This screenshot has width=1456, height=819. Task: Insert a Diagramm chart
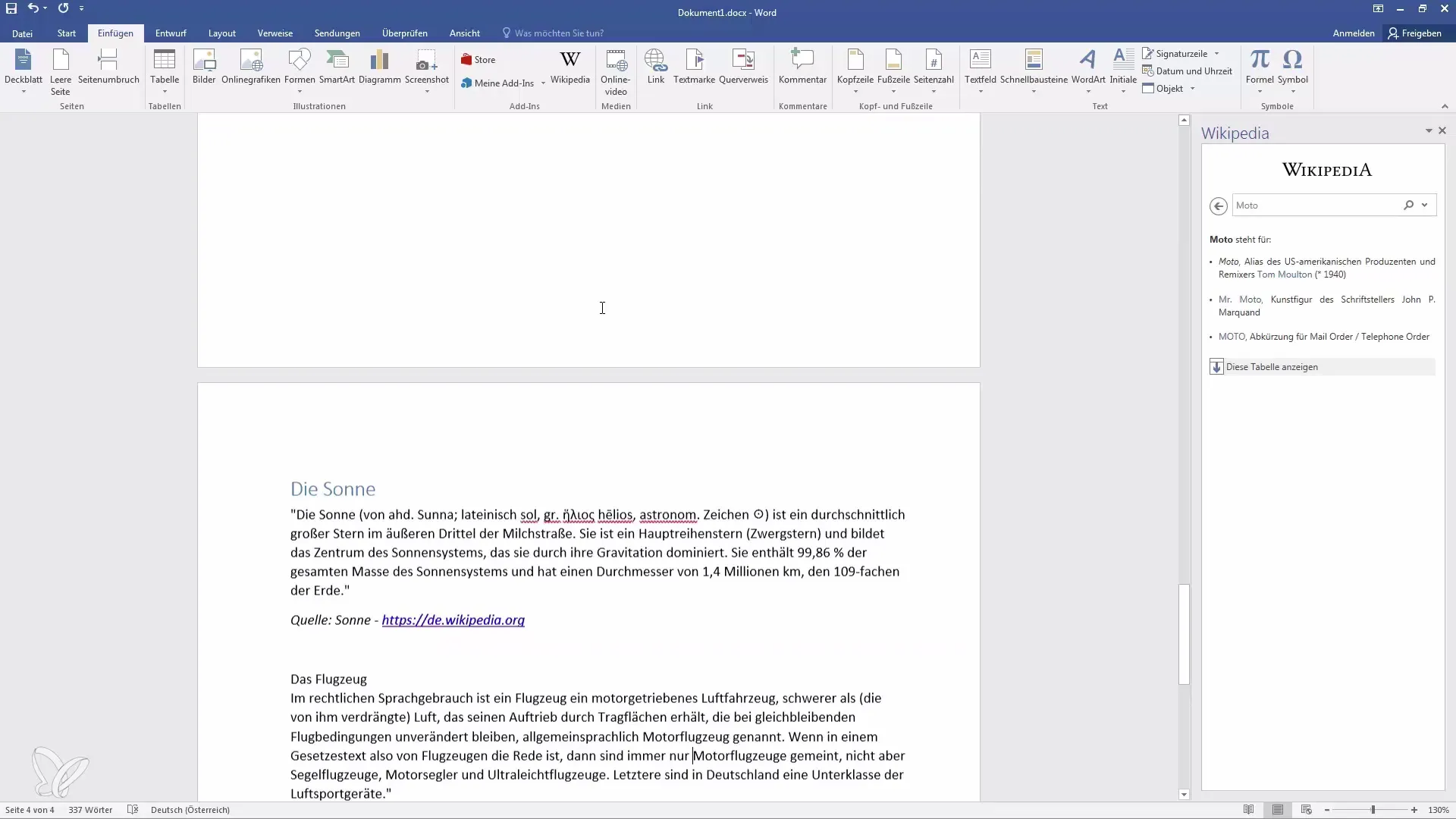pyautogui.click(x=379, y=66)
